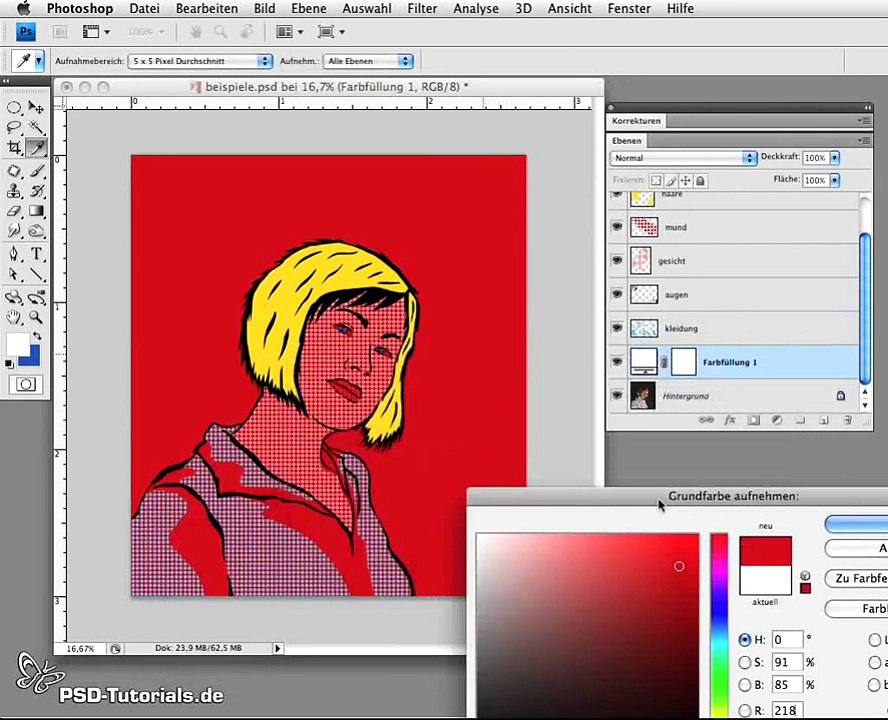Select the Path Selection arrow tool
The width and height of the screenshot is (888, 720).
(14, 274)
